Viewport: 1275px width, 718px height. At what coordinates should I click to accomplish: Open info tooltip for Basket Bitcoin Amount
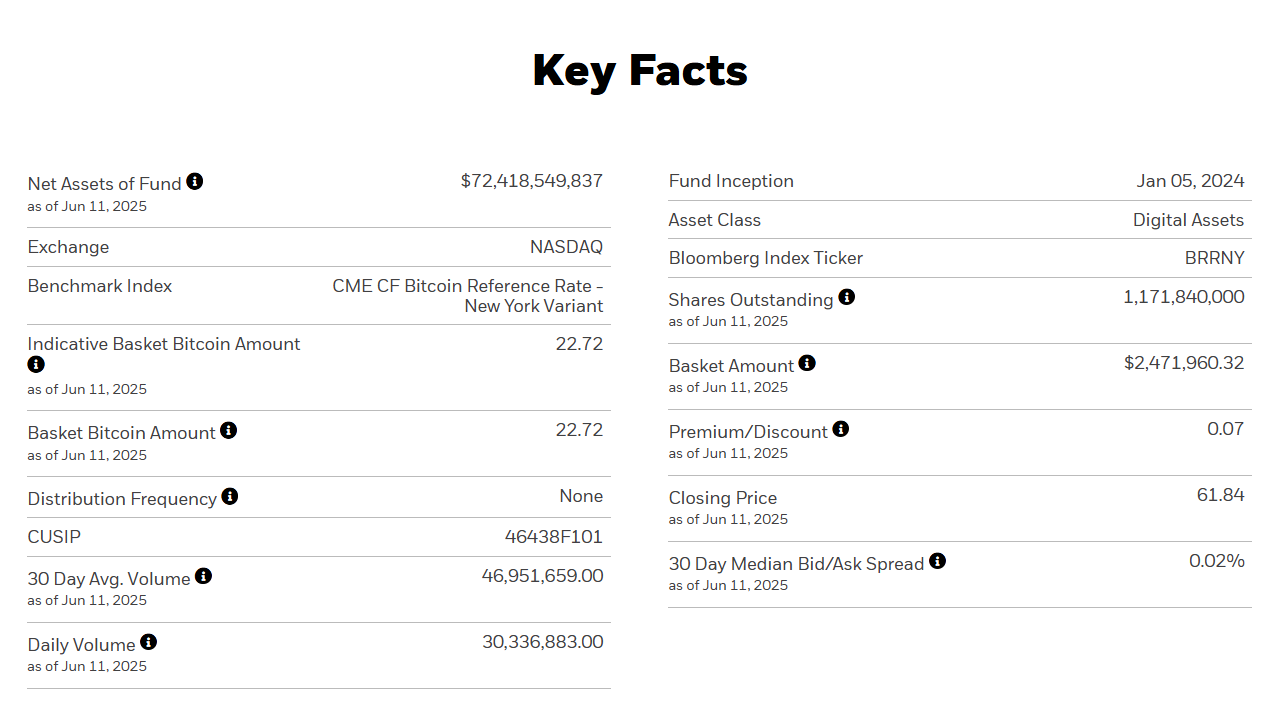tap(229, 431)
